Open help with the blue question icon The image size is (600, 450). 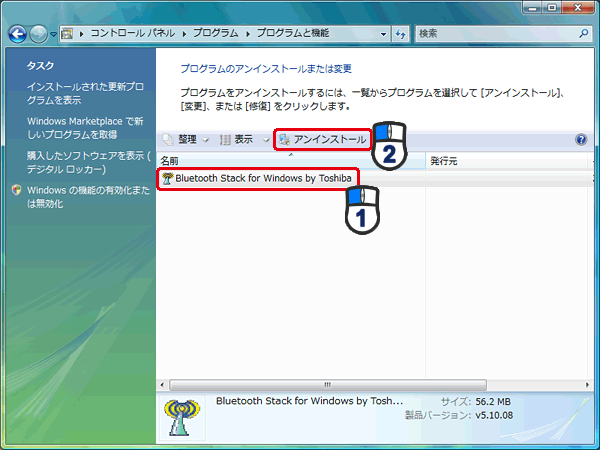point(581,139)
